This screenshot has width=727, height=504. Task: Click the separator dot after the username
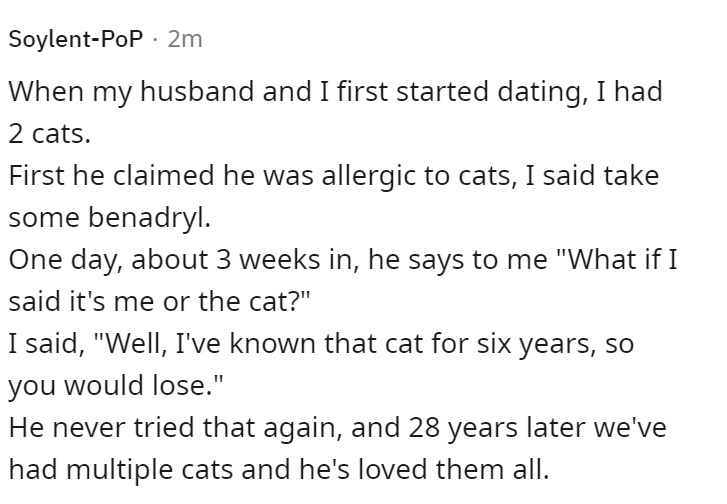[x=155, y=39]
